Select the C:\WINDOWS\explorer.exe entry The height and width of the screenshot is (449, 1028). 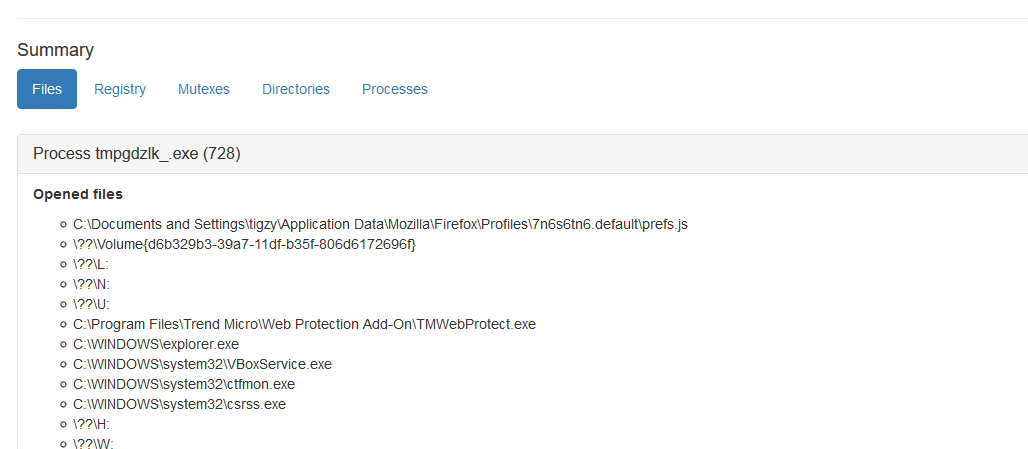[156, 344]
